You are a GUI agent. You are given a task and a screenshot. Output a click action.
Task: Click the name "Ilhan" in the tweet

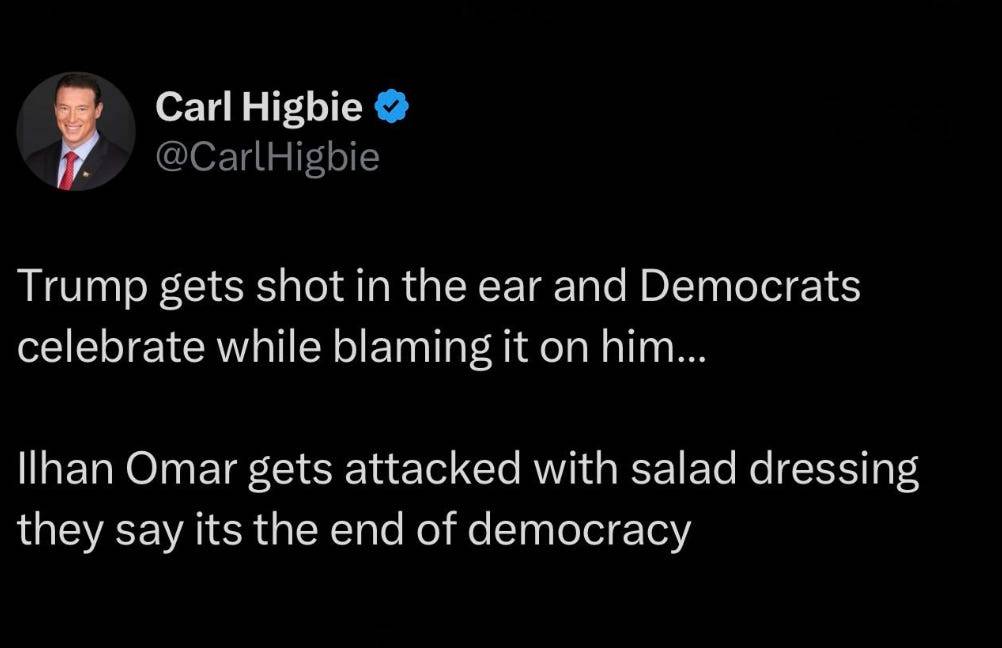pyautogui.click(x=62, y=471)
